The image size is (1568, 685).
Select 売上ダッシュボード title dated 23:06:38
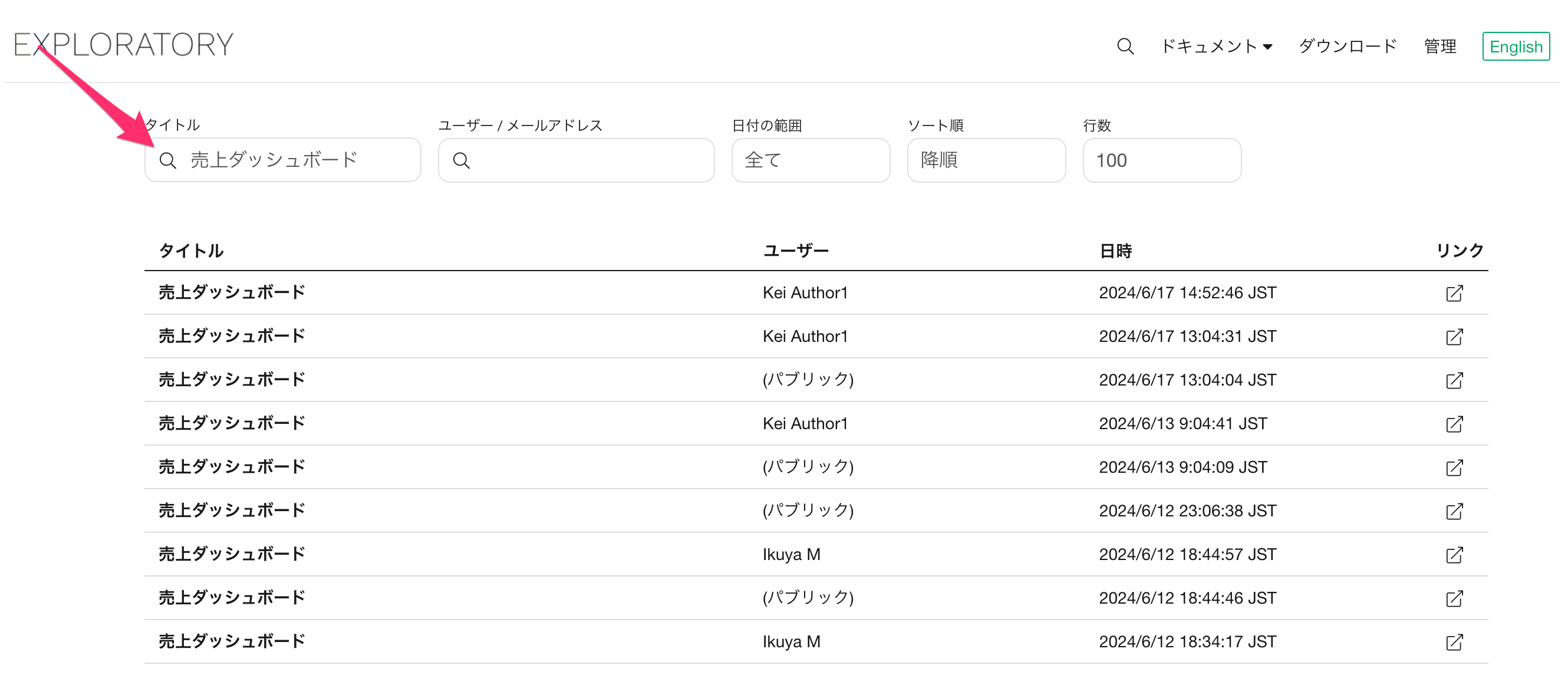pyautogui.click(x=231, y=511)
